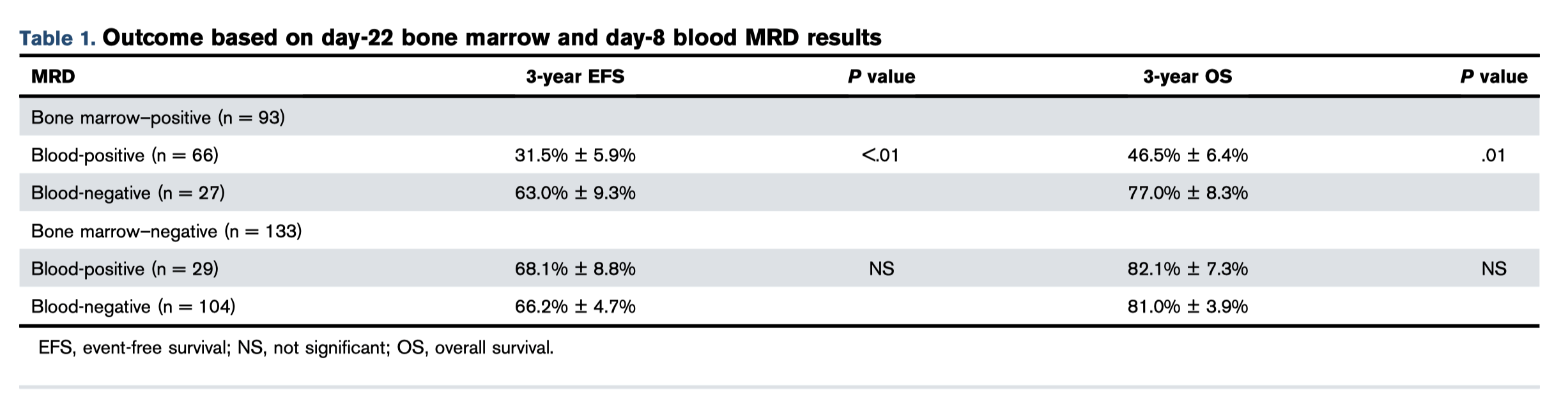Click the 3-year OS column header
This screenshot has width=1568, height=401.
(x=1187, y=77)
